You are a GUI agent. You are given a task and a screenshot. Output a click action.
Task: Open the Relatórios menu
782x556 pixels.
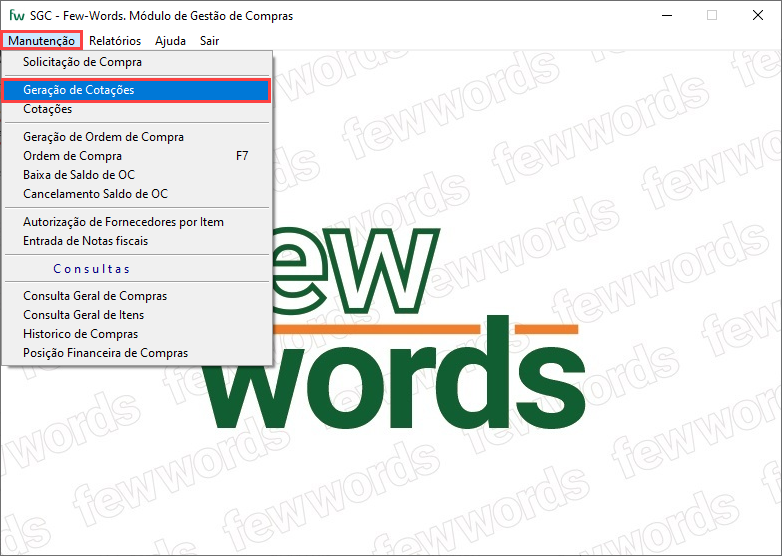pos(115,40)
